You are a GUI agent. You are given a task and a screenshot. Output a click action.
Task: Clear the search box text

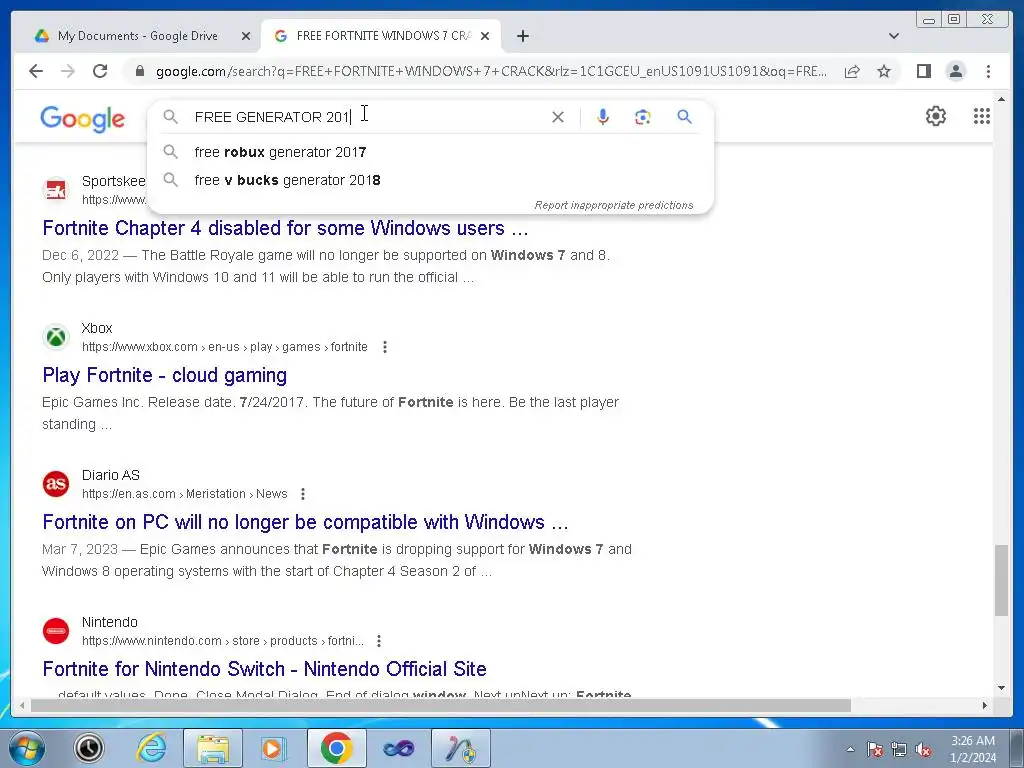click(558, 117)
